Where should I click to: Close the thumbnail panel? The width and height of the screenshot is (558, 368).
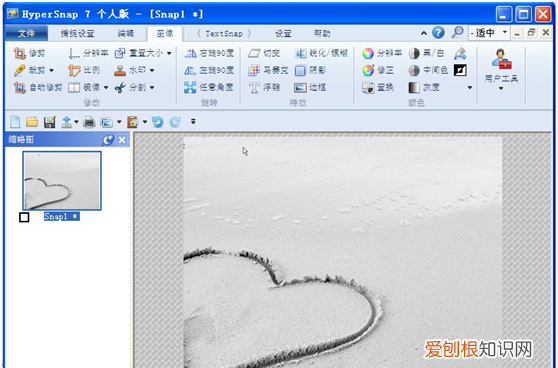point(122,140)
